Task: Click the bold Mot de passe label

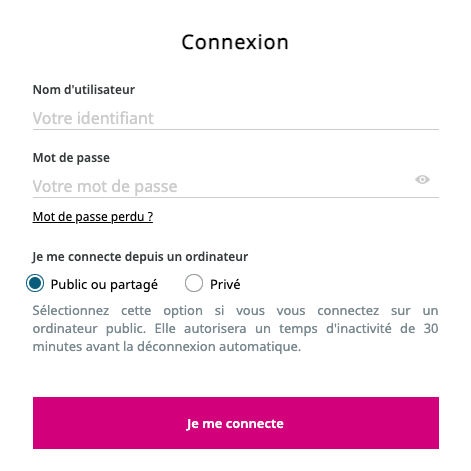Action: pyautogui.click(x=71, y=158)
